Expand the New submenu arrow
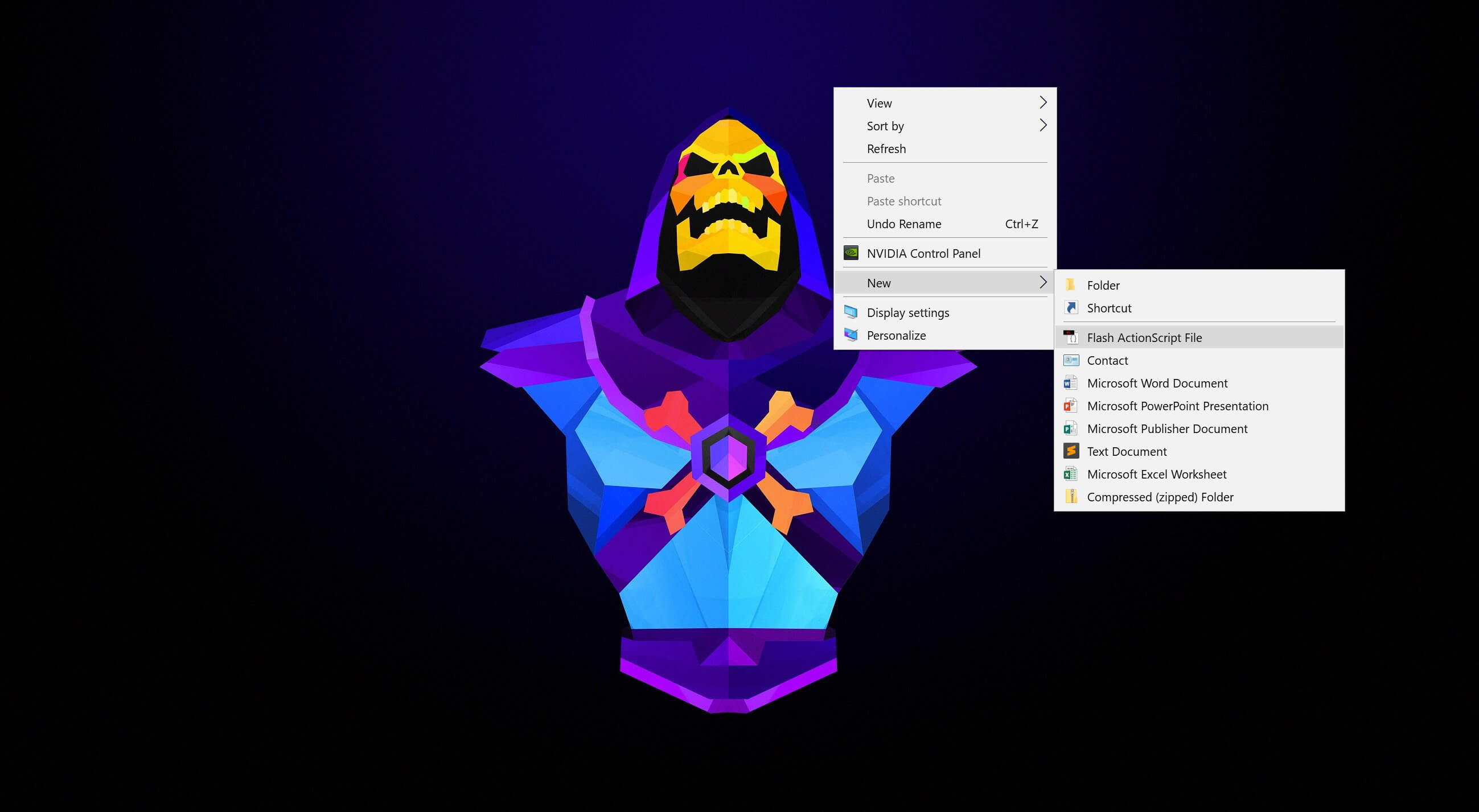The width and height of the screenshot is (1479, 812). [x=1043, y=282]
